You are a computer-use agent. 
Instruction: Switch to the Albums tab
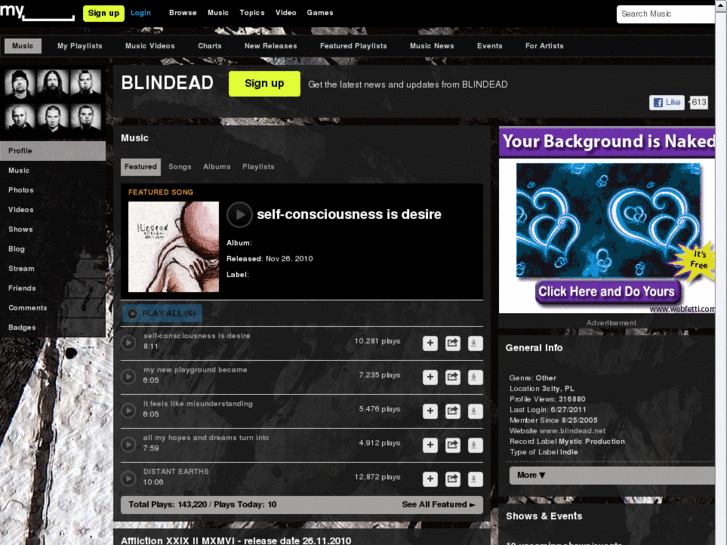click(217, 167)
